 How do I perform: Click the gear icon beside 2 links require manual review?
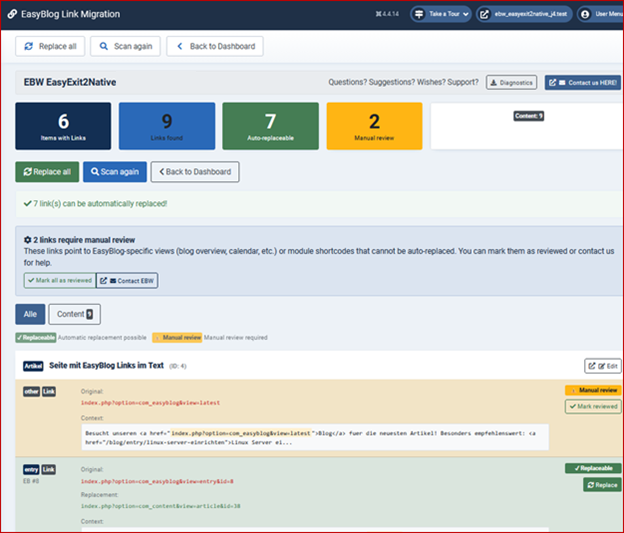[27, 240]
